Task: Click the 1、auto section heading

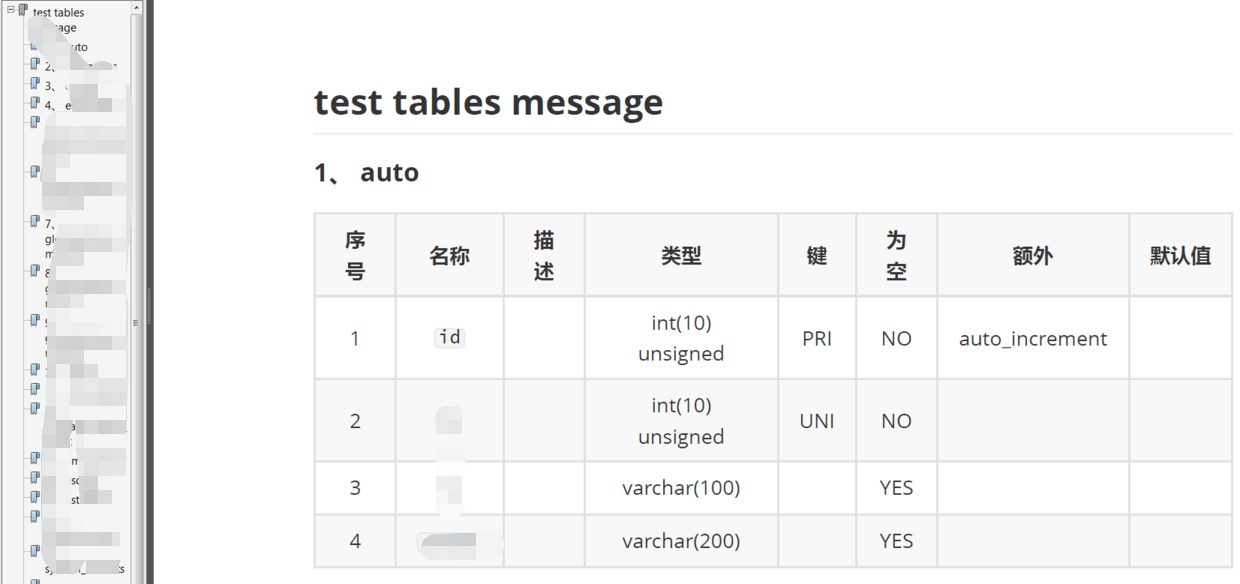Action: [366, 172]
